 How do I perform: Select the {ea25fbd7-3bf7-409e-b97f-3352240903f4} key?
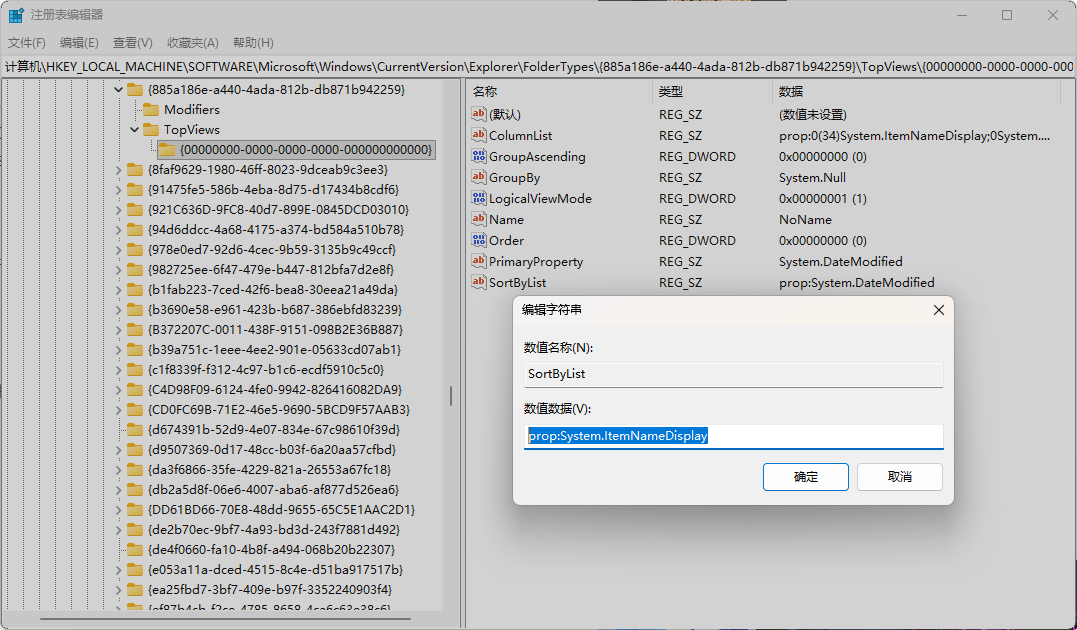click(270, 589)
